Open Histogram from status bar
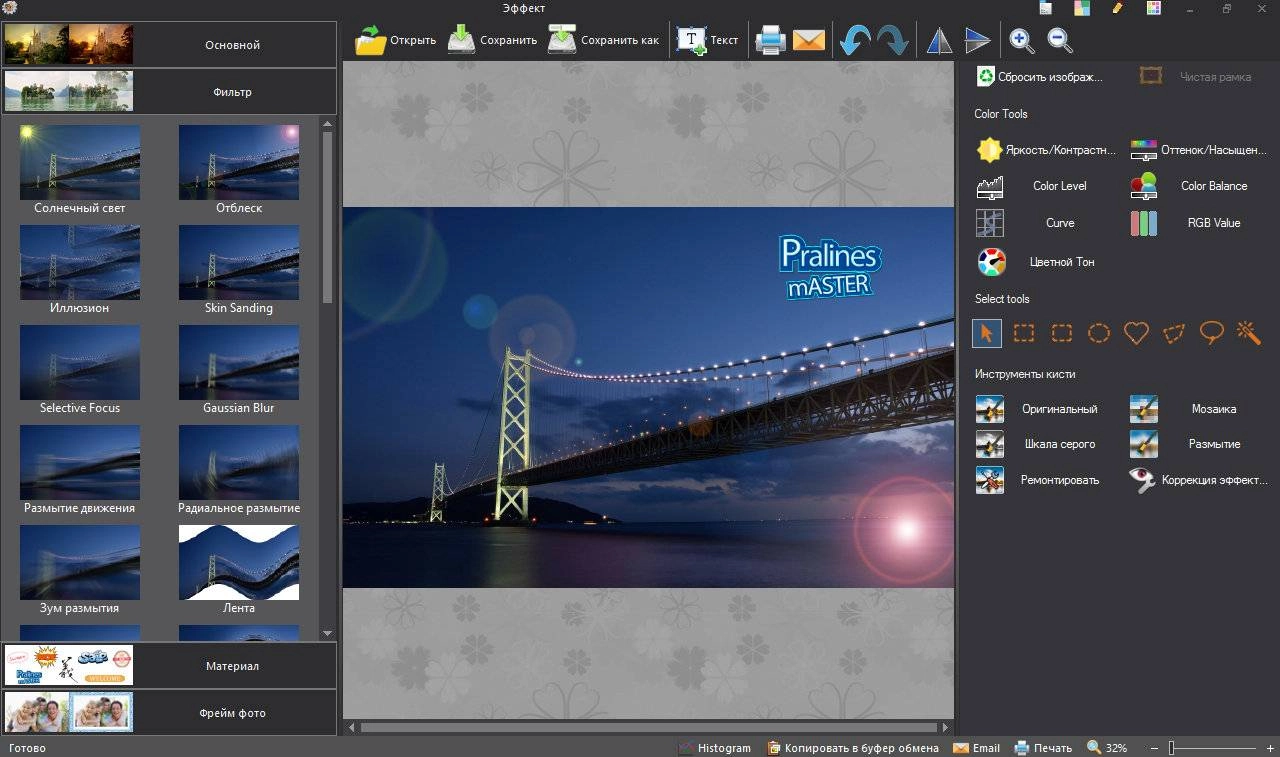Image resolution: width=1280 pixels, height=757 pixels. (714, 748)
